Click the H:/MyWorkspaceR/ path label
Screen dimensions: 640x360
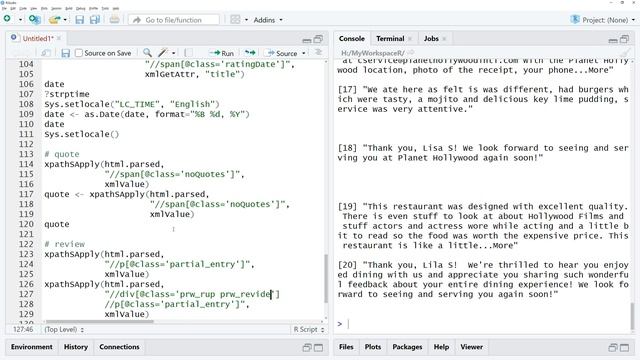(x=372, y=53)
